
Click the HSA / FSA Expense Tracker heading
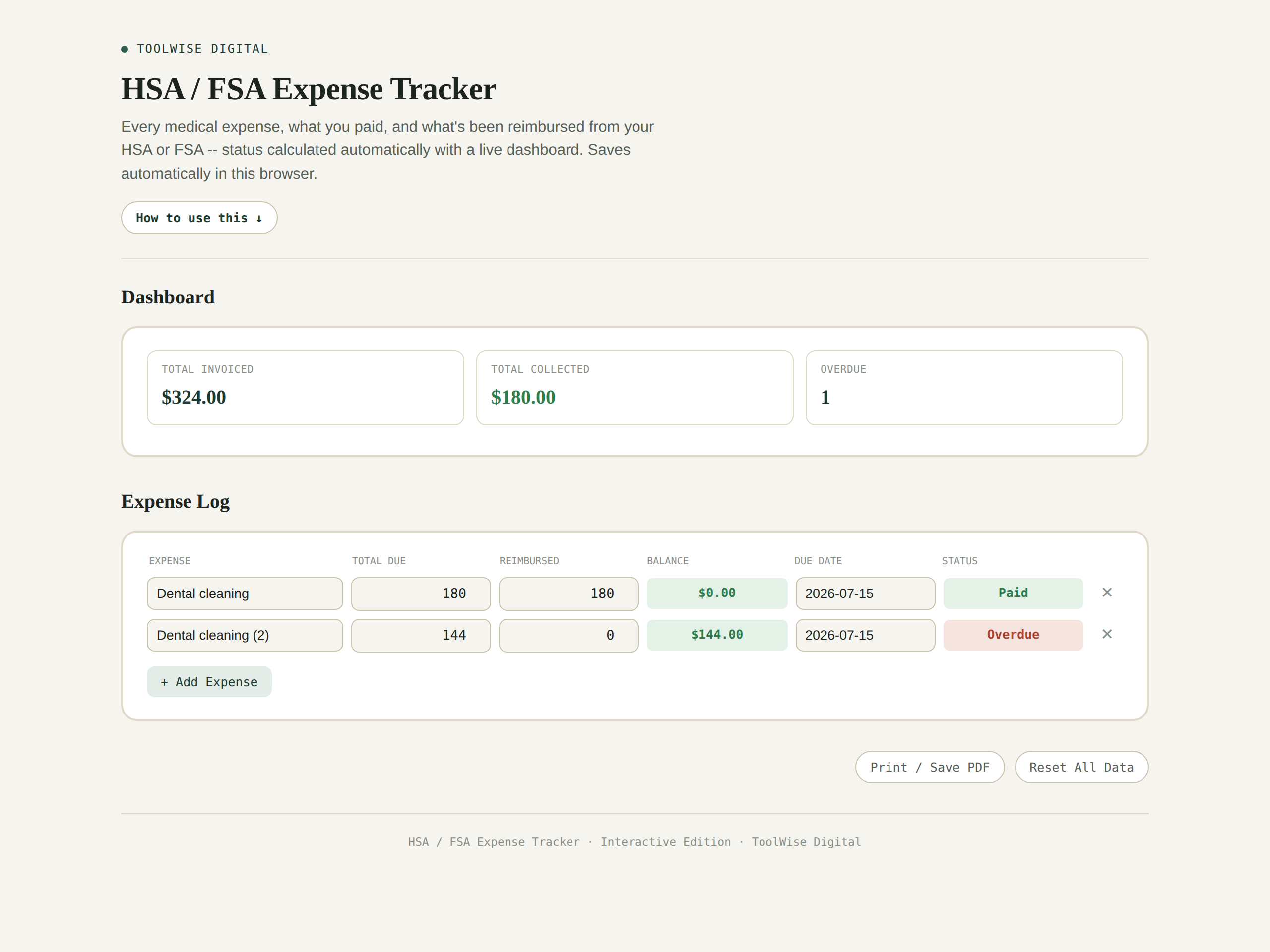pyautogui.click(x=308, y=89)
